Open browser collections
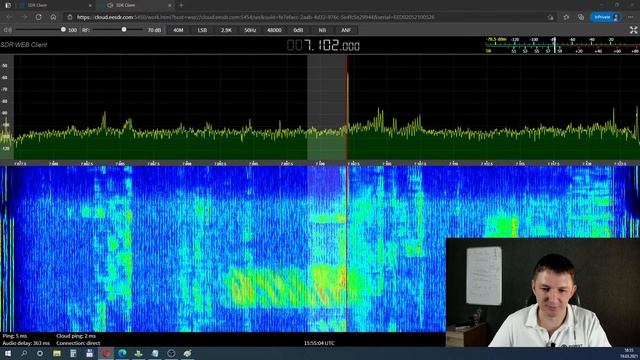640x360 pixels. [581, 17]
